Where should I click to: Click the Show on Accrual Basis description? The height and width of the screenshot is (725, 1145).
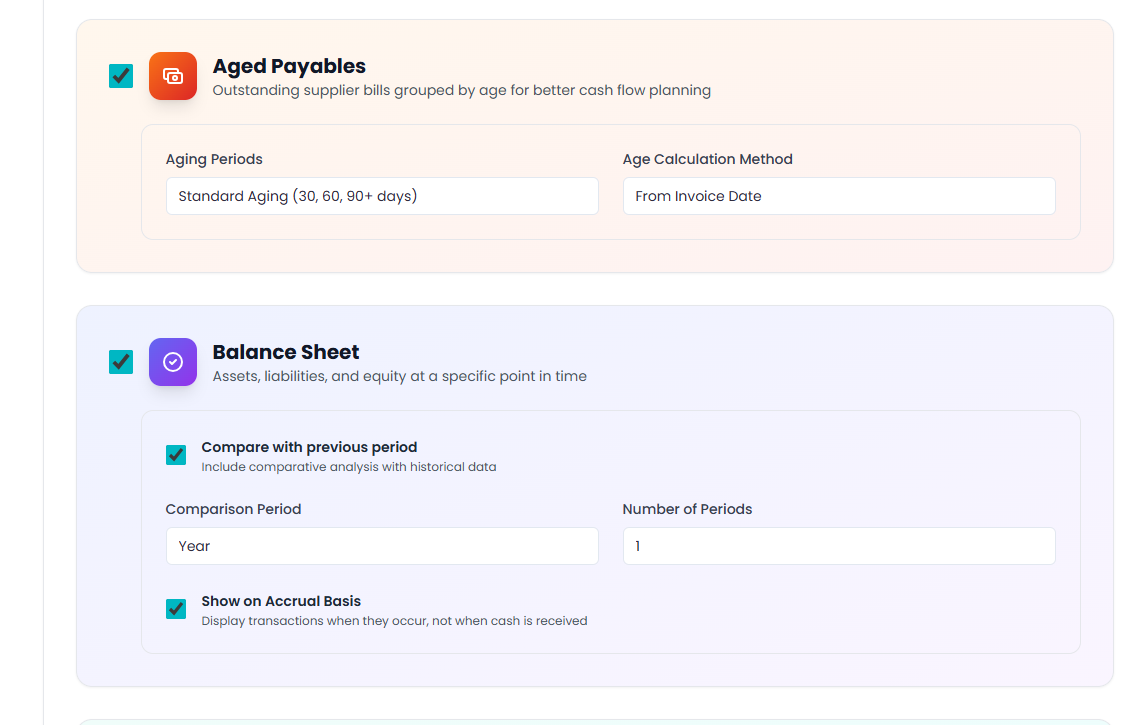point(394,620)
